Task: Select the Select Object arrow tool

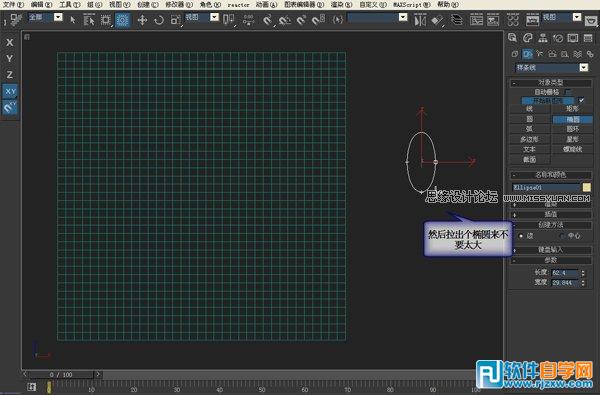Action: [73, 20]
